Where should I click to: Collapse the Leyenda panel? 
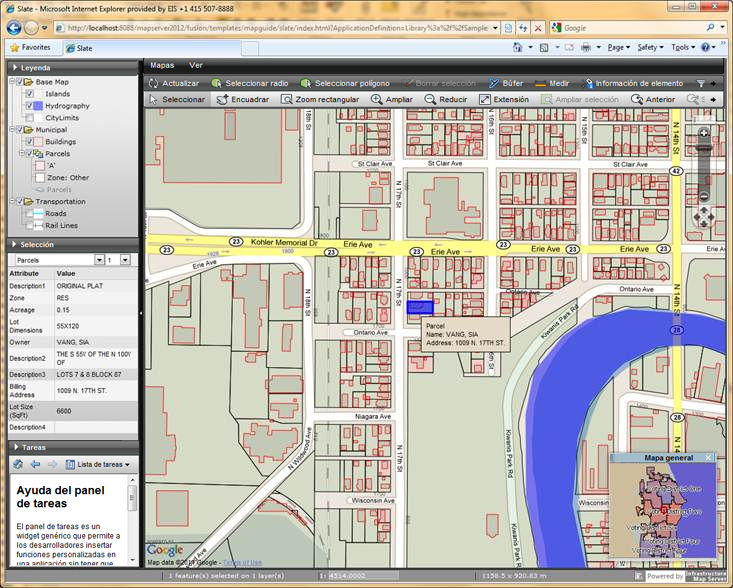(15, 67)
